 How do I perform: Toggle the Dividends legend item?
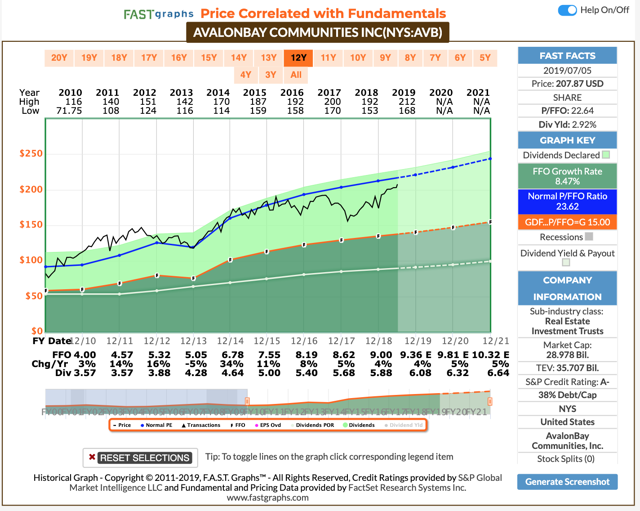359,425
